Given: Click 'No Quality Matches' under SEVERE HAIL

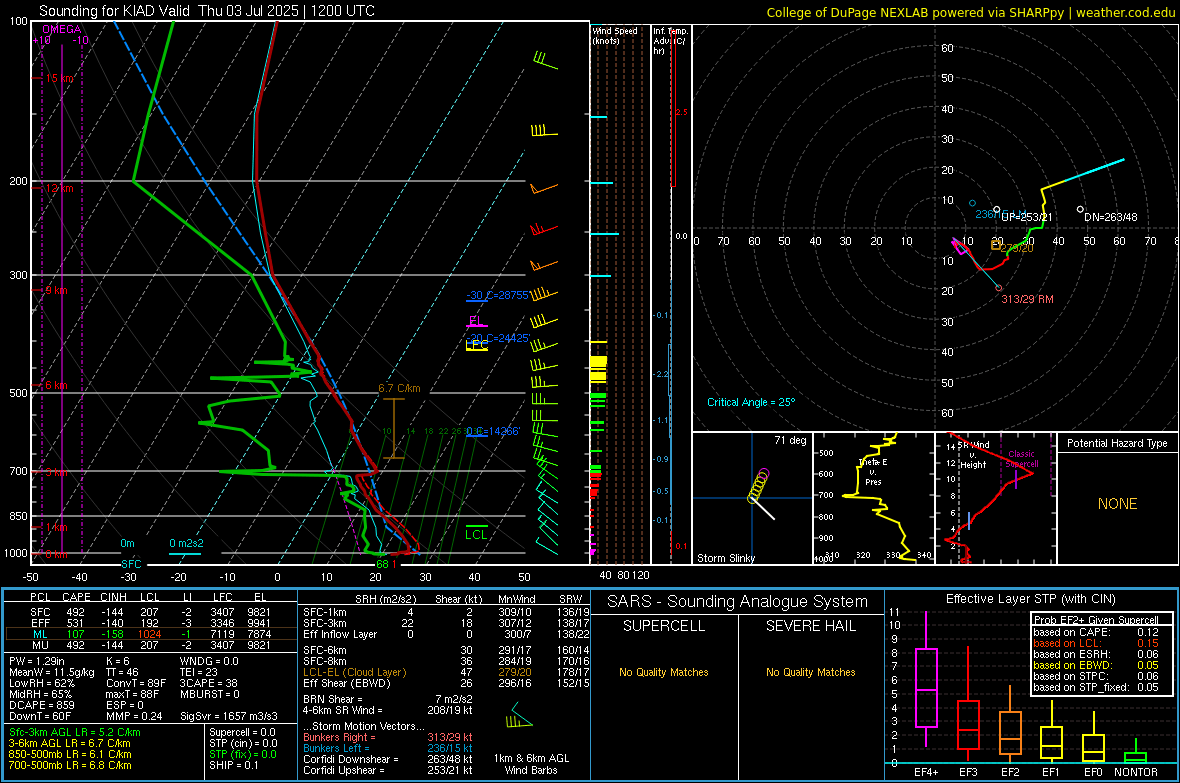Looking at the screenshot, I should click(810, 672).
